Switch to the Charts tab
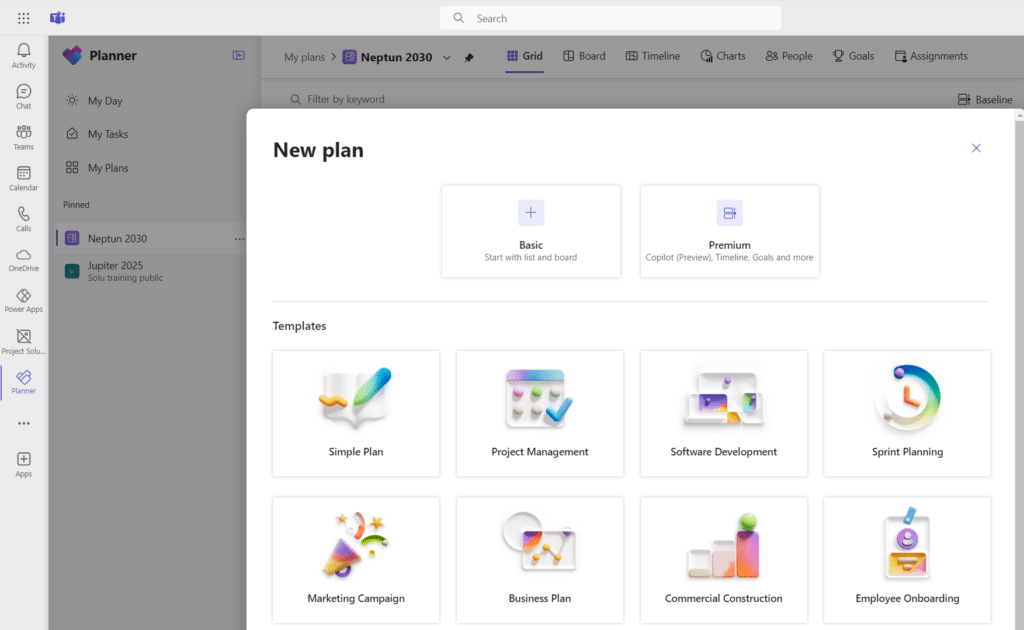The image size is (1024, 630). click(722, 56)
